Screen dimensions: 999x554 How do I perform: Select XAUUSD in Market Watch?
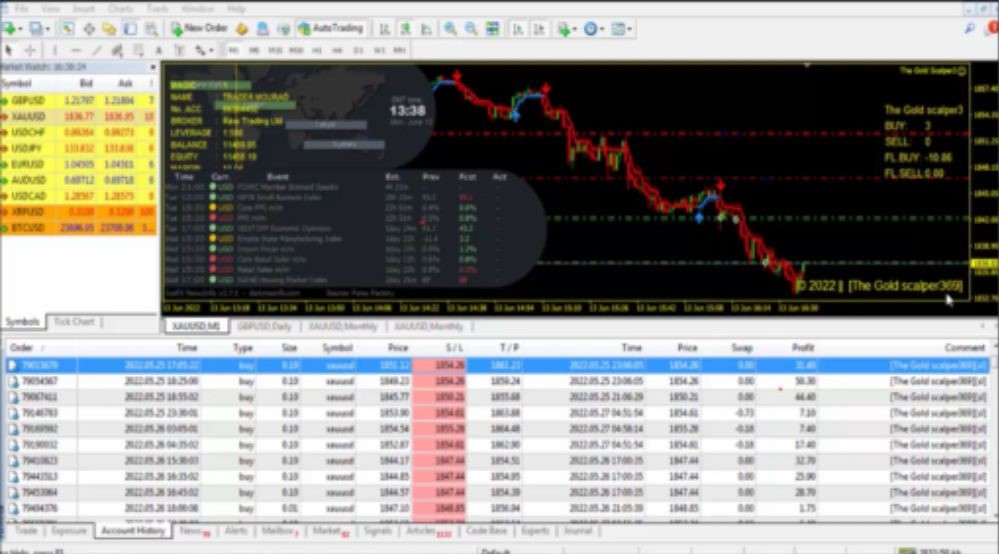click(78, 117)
